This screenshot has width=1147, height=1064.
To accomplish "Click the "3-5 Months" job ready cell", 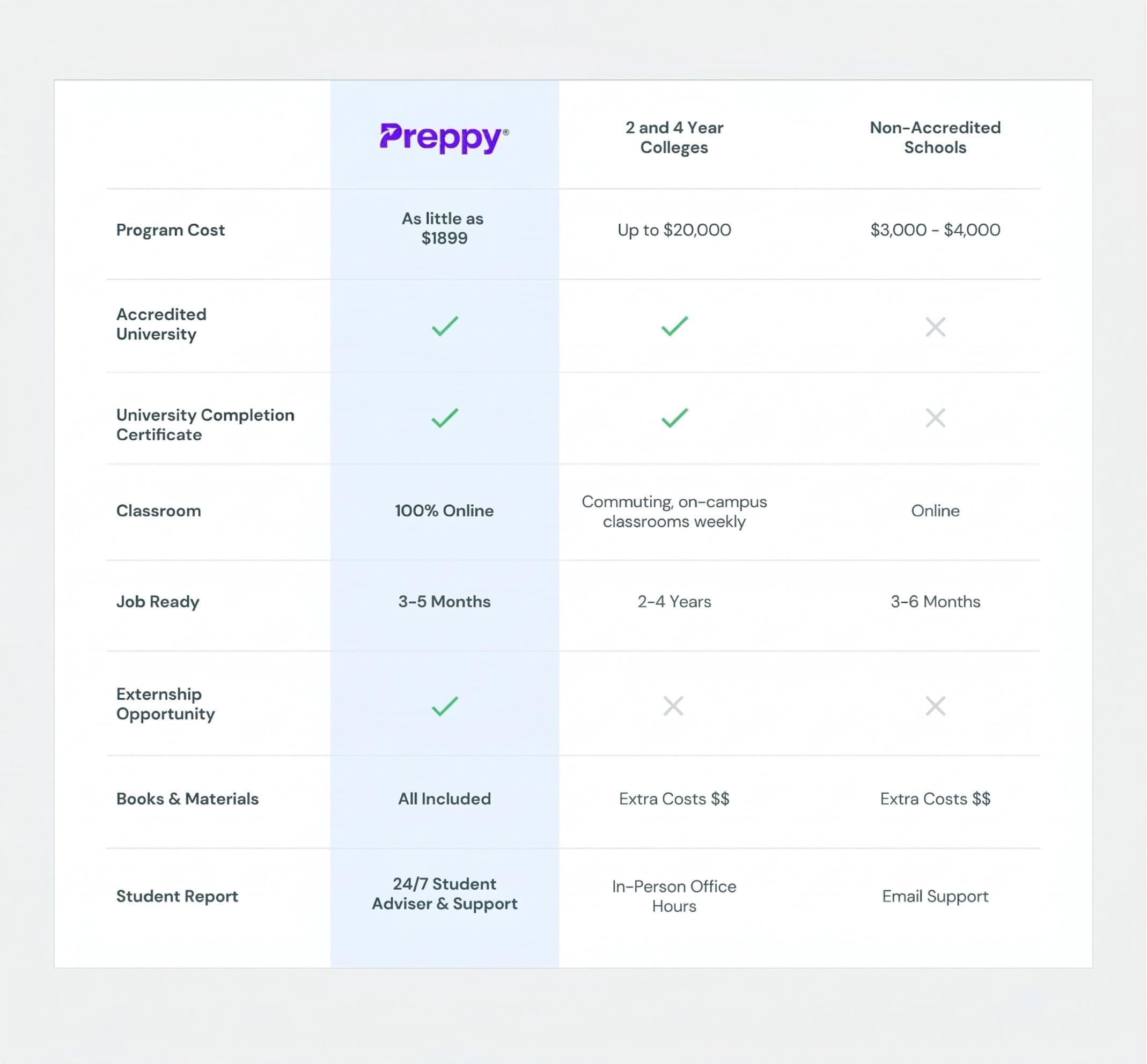I will pyautogui.click(x=444, y=602).
